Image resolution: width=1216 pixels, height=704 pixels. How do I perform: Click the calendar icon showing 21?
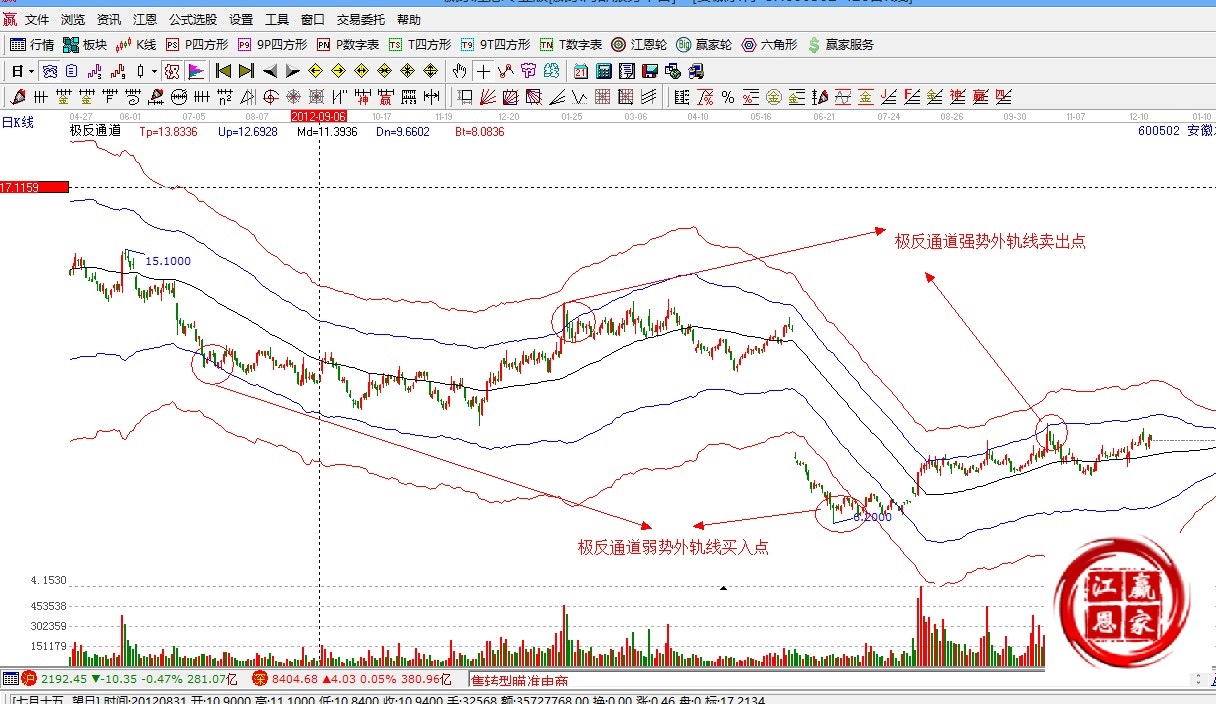point(580,71)
